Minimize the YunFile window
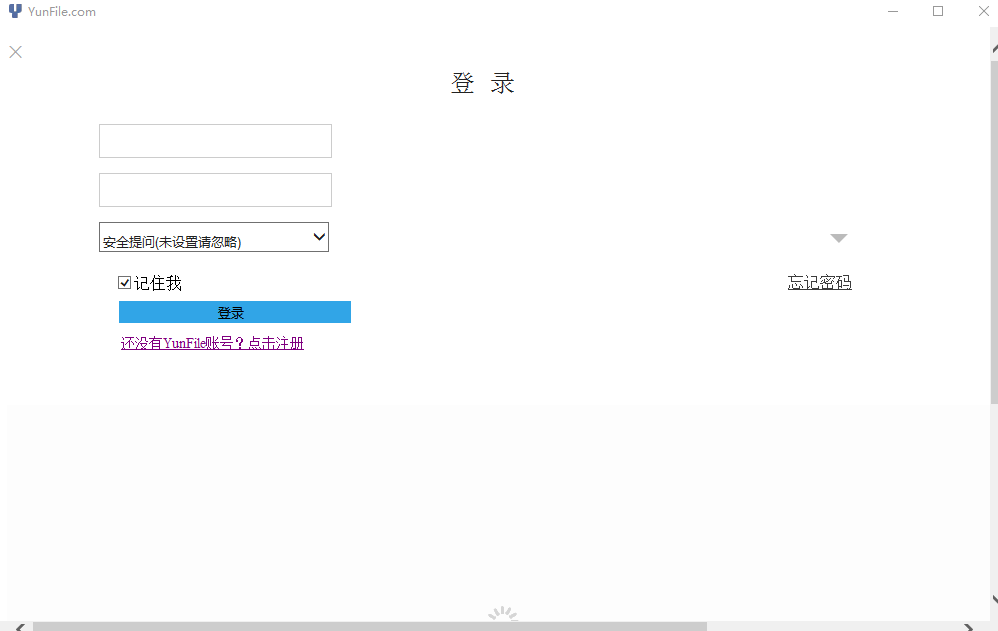This screenshot has width=998, height=631. point(893,11)
